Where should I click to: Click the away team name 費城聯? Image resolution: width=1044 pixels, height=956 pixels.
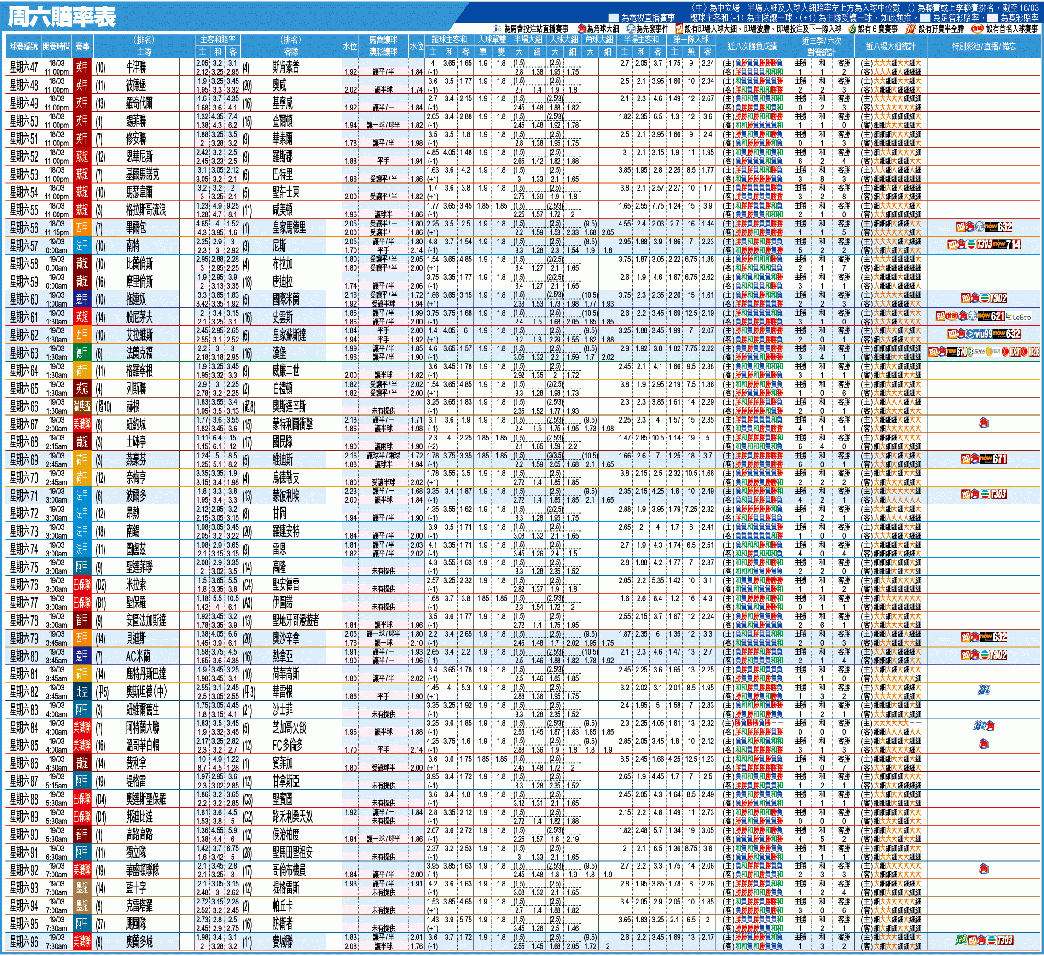(x=282, y=941)
